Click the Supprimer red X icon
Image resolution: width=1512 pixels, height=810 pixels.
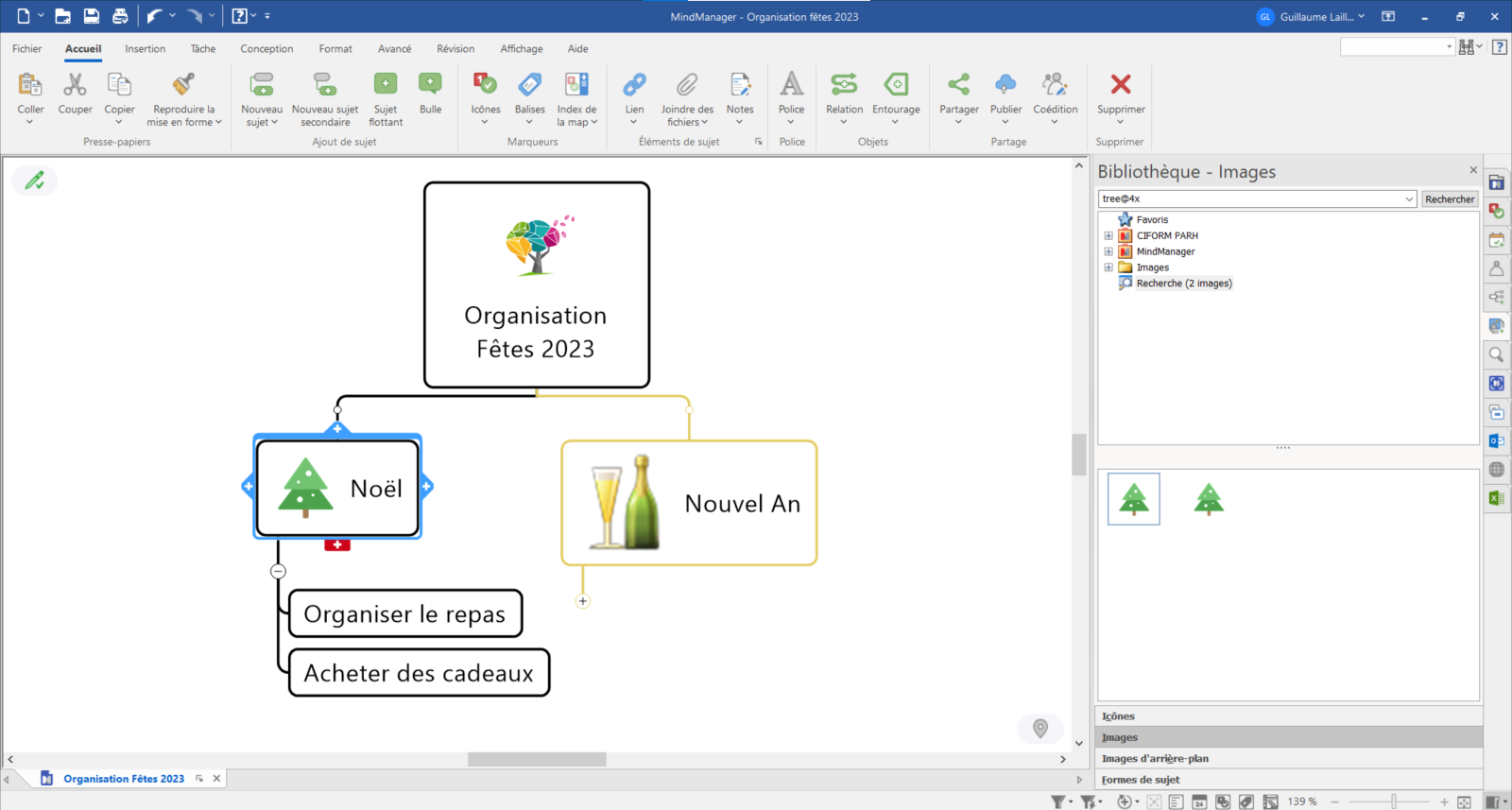(x=1121, y=85)
